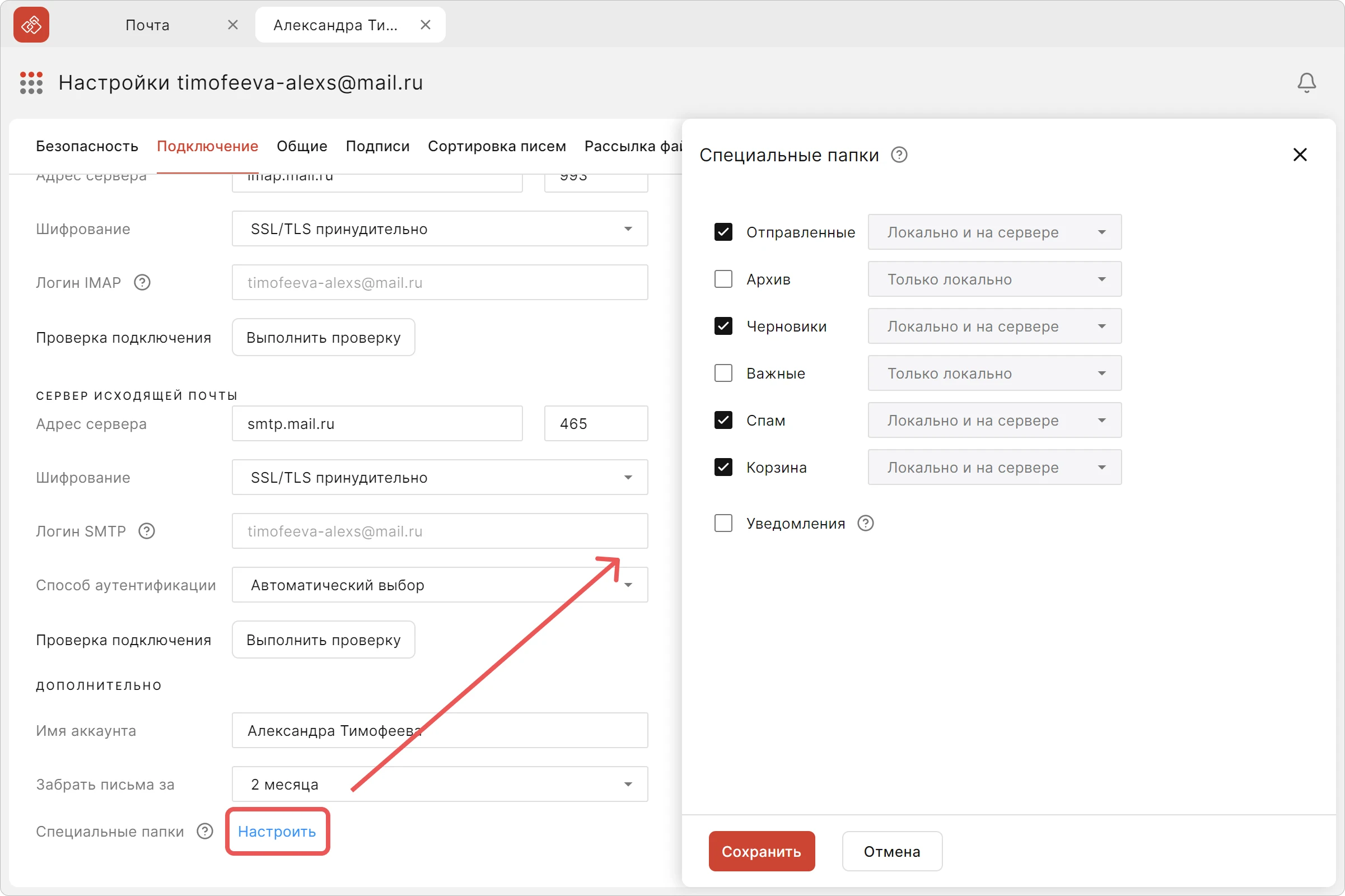The width and height of the screenshot is (1345, 896).
Task: Click the SMTP port 465 field
Action: coord(595,423)
